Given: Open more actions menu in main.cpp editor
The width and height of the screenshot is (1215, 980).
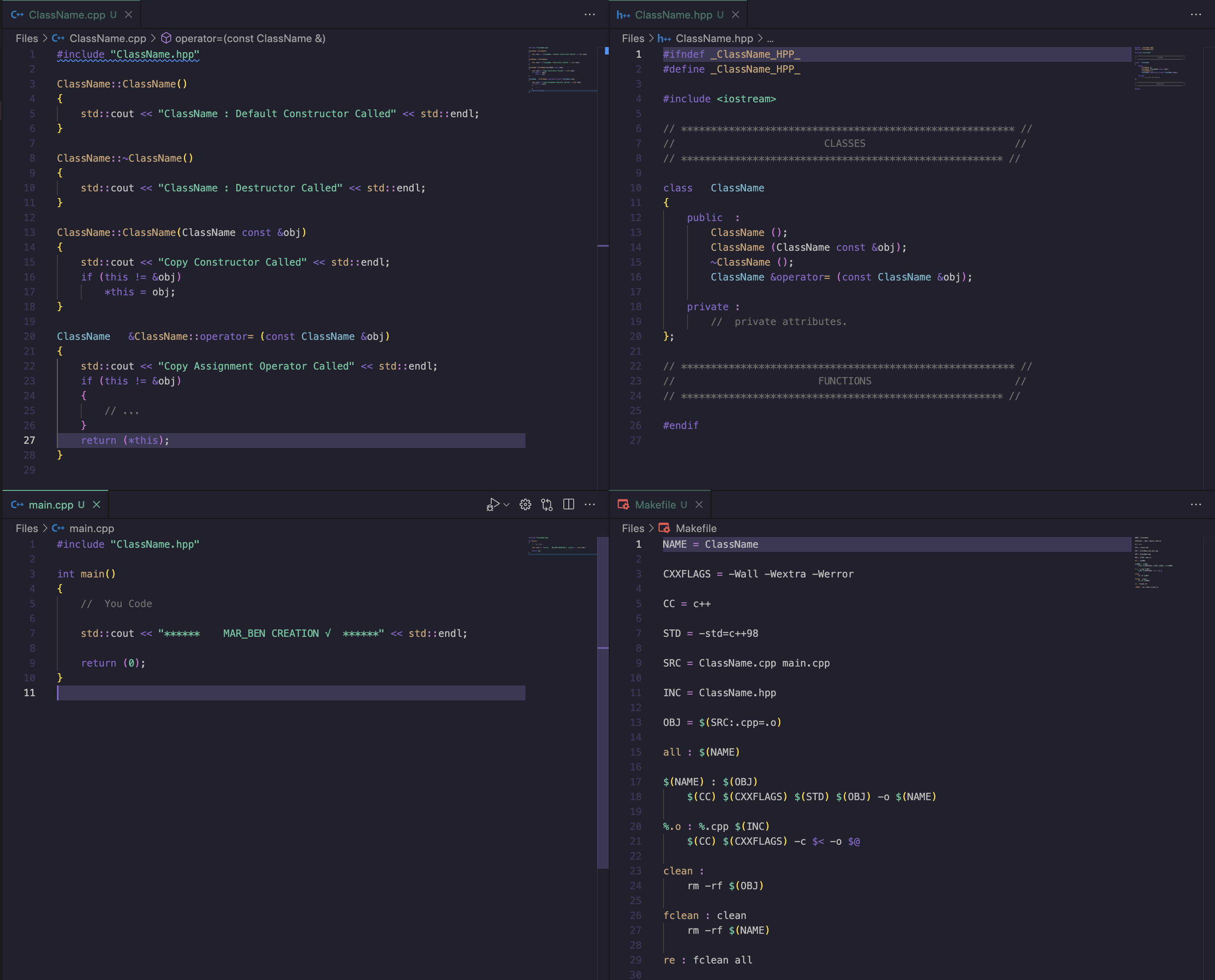Looking at the screenshot, I should pos(590,504).
